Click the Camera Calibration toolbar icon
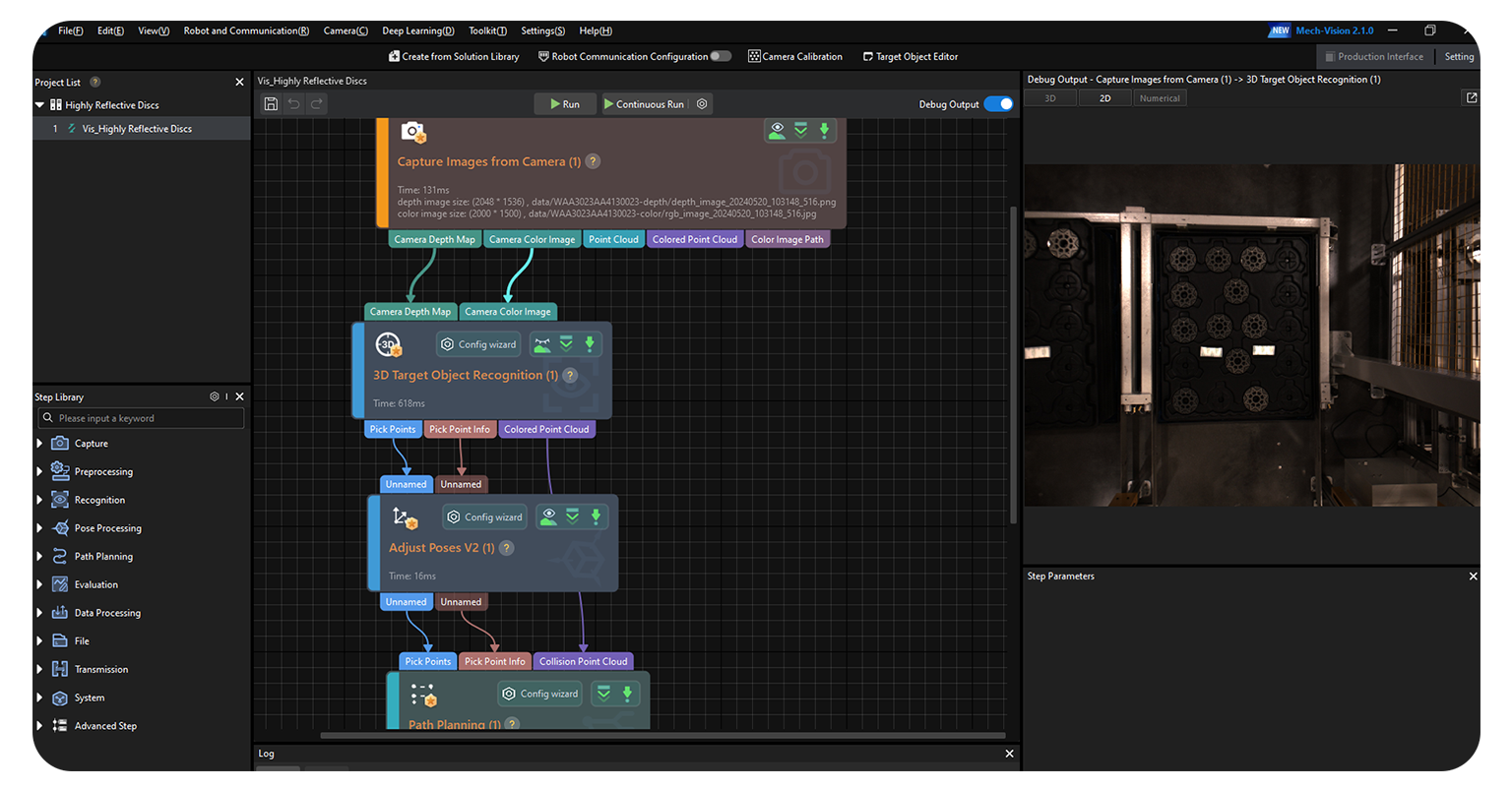The width and height of the screenshot is (1512, 789). click(x=754, y=56)
